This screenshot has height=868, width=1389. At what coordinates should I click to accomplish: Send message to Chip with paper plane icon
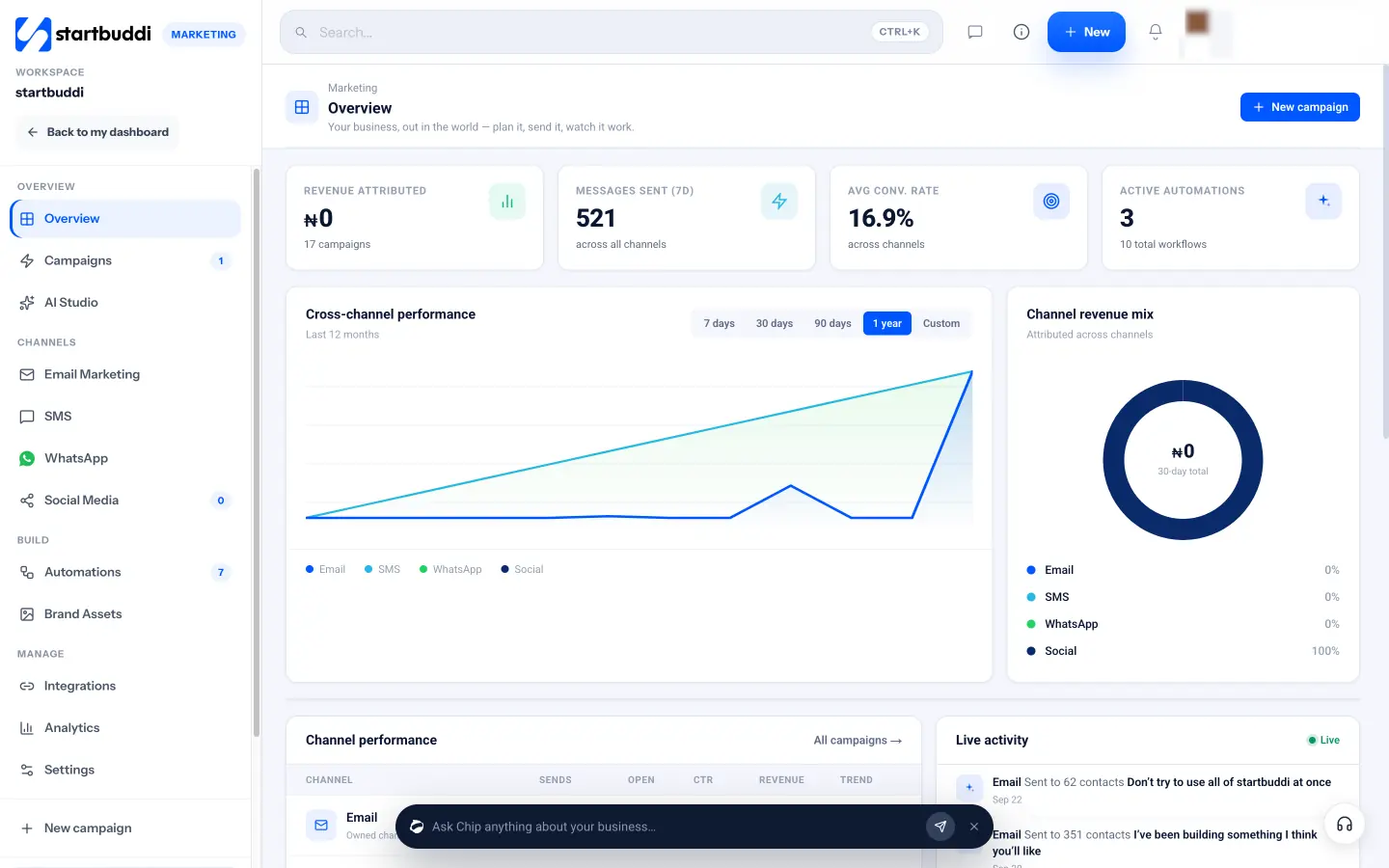[940, 827]
